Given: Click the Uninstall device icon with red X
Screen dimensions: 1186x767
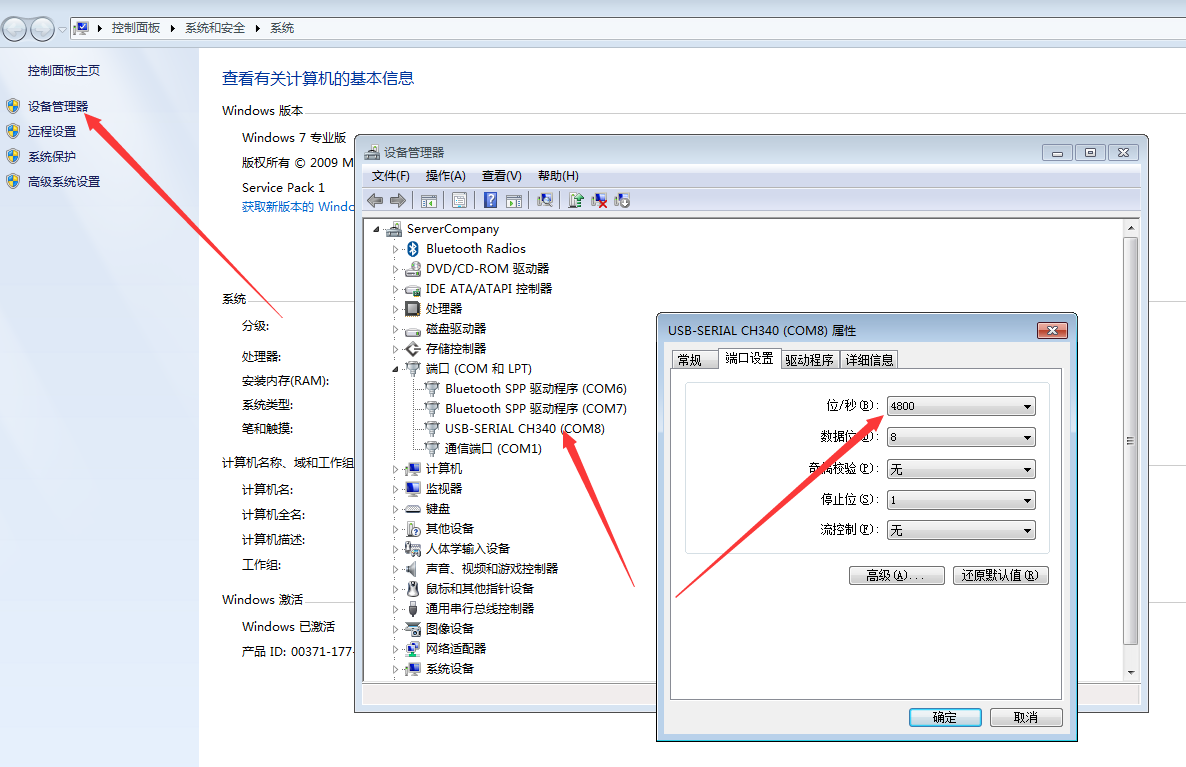Looking at the screenshot, I should coord(599,200).
